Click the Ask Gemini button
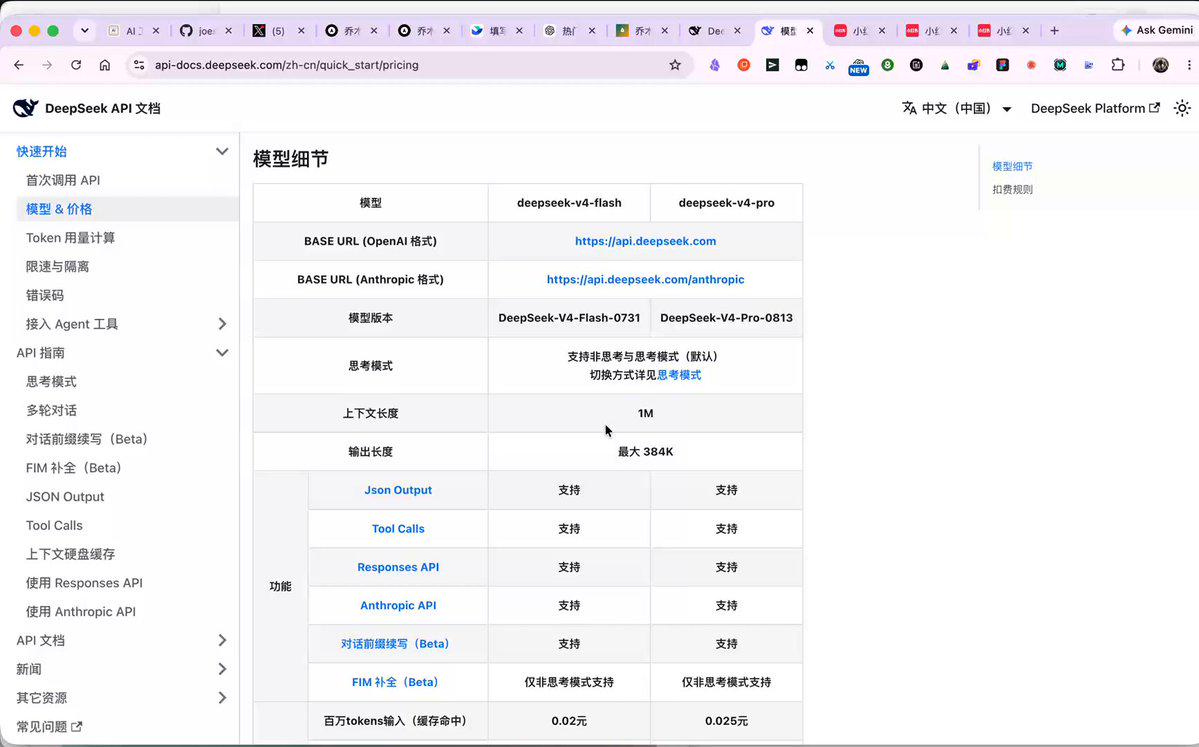Screen dimensions: 1199x747 tap(1155, 31)
